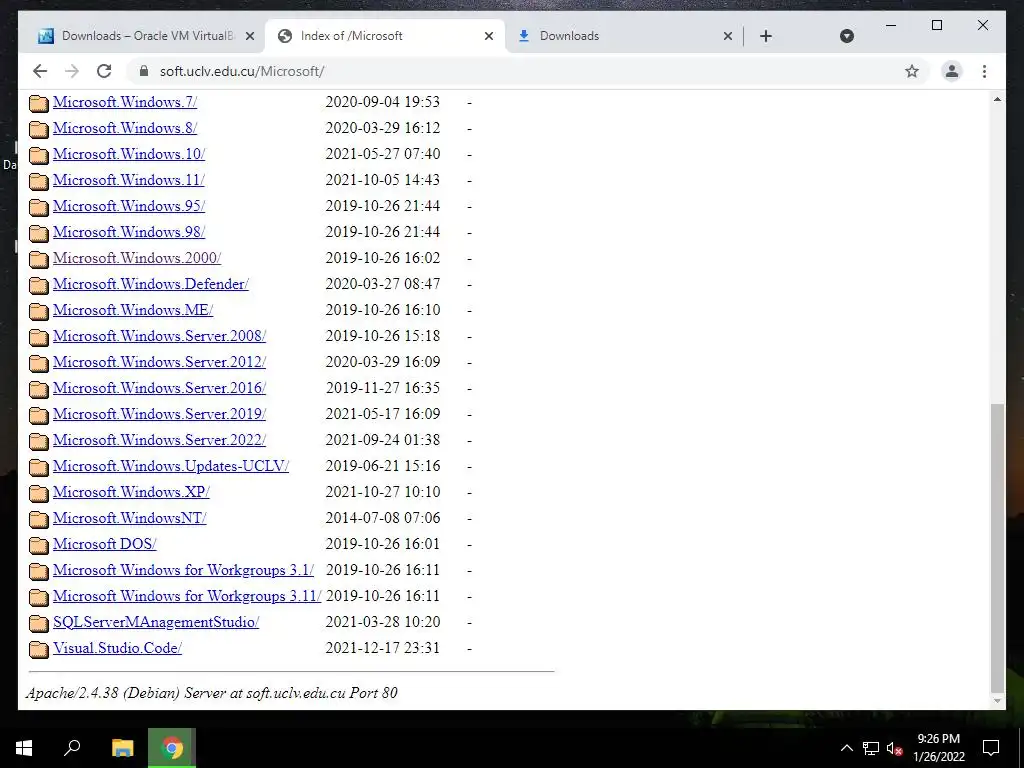Viewport: 1024px width, 768px height.
Task: Follow the Microsoft.Windows.95/ link
Action: pos(129,206)
